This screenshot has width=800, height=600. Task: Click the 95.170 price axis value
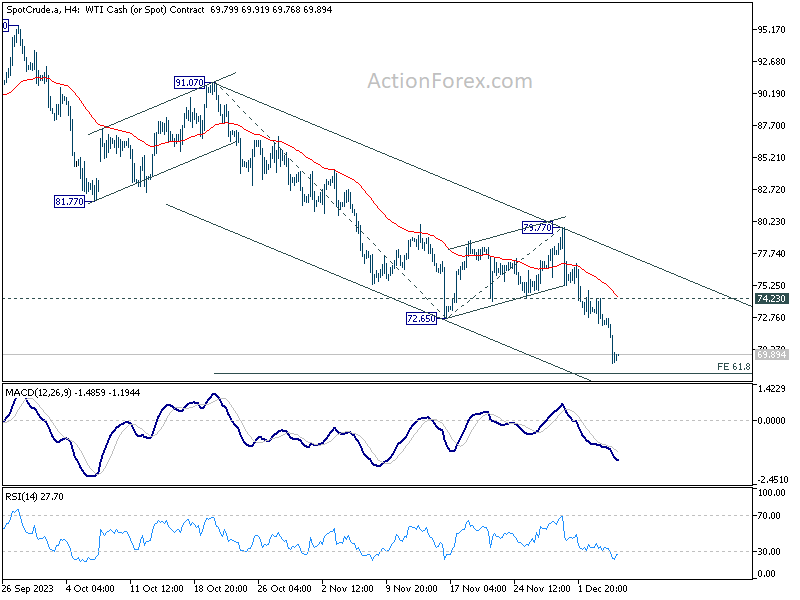click(x=771, y=30)
